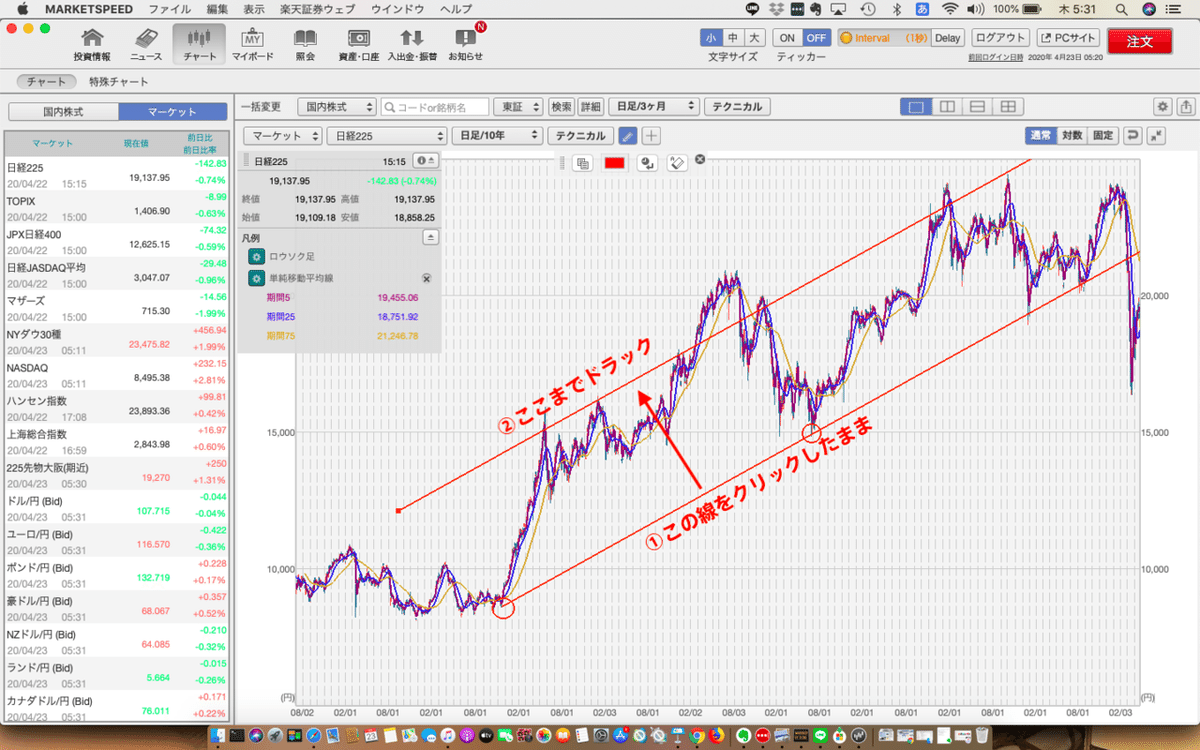The width and height of the screenshot is (1200, 750).
Task: Open 東証 exchange dropdown
Action: (x=521, y=106)
